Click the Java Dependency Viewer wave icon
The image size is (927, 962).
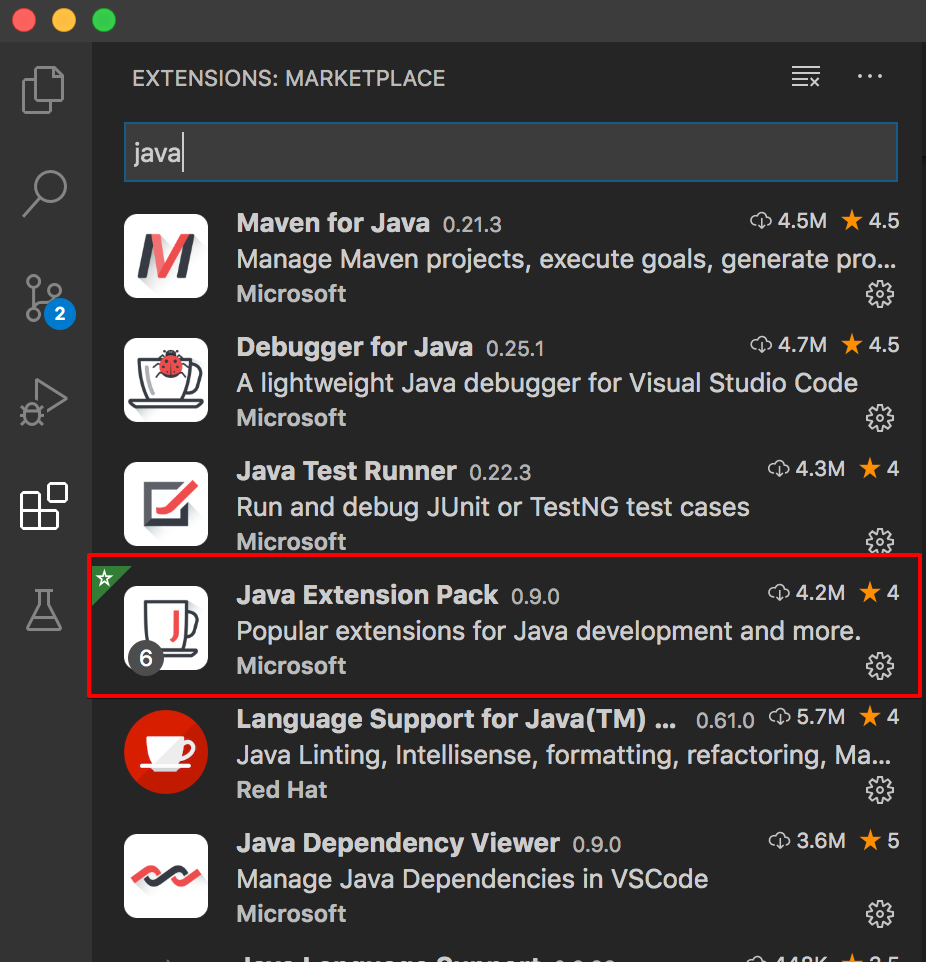[166, 875]
